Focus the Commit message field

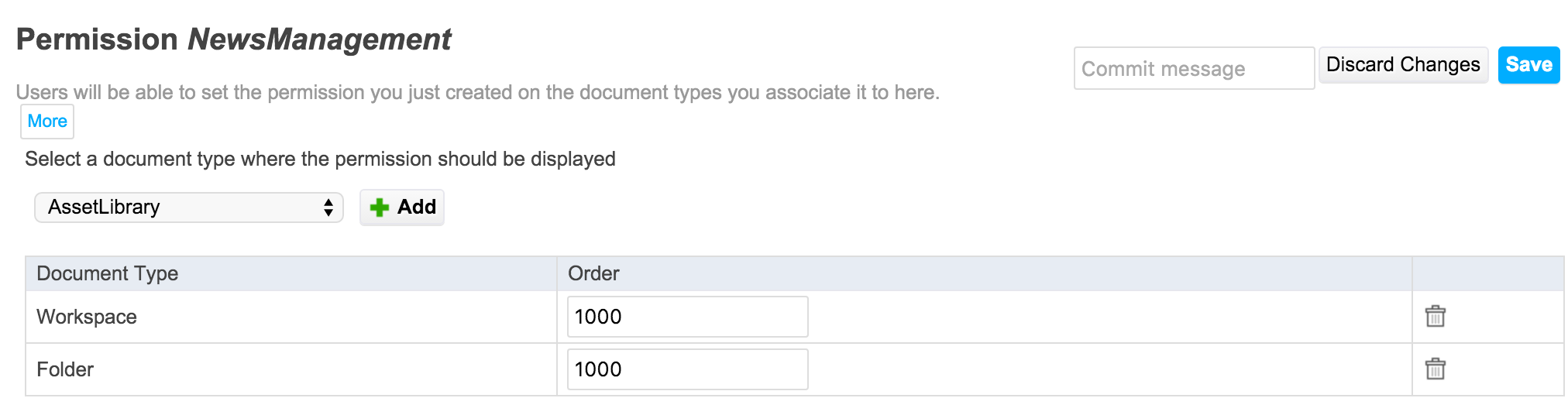1194,68
